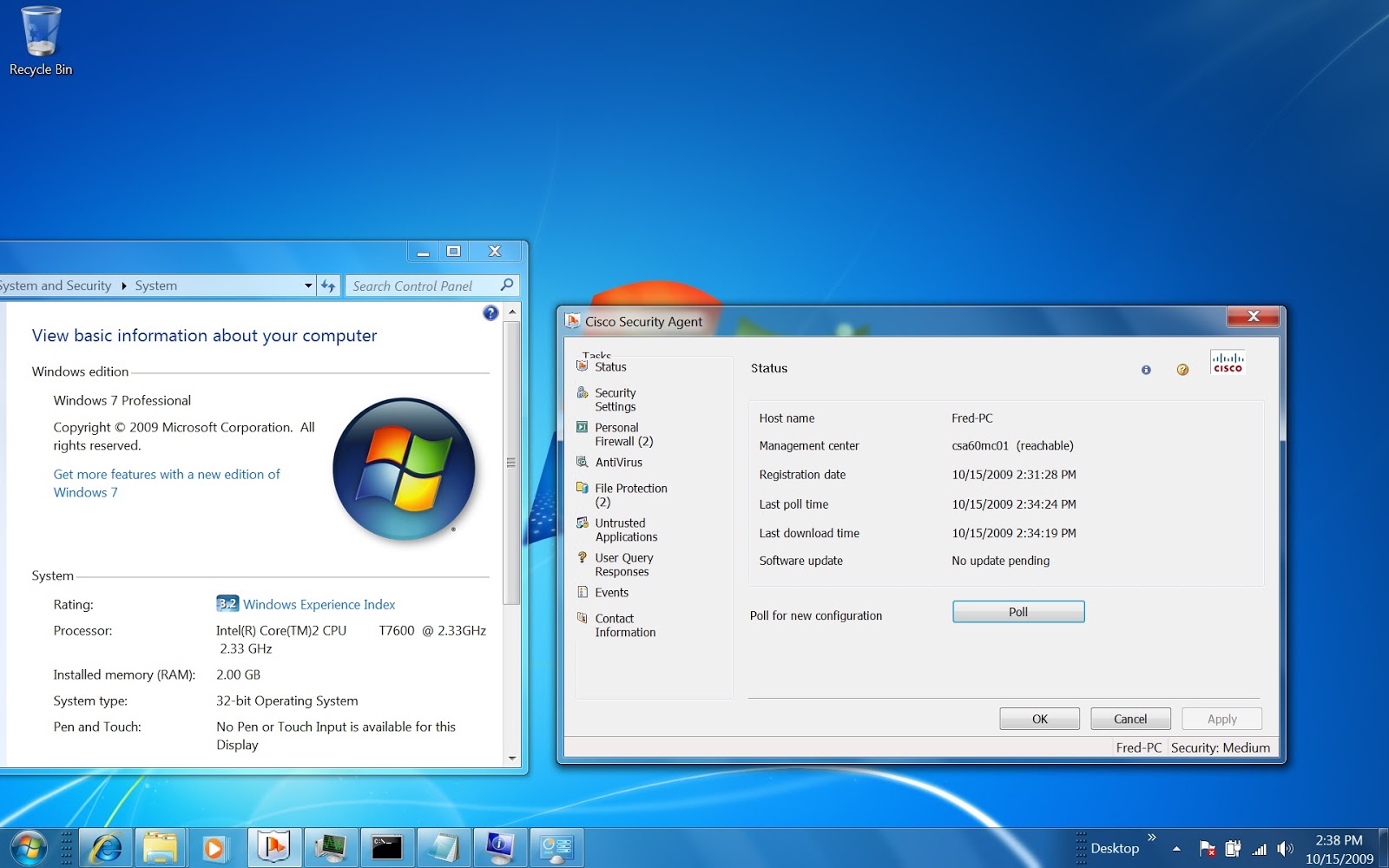Click the network signal tray icon

[x=1259, y=849]
